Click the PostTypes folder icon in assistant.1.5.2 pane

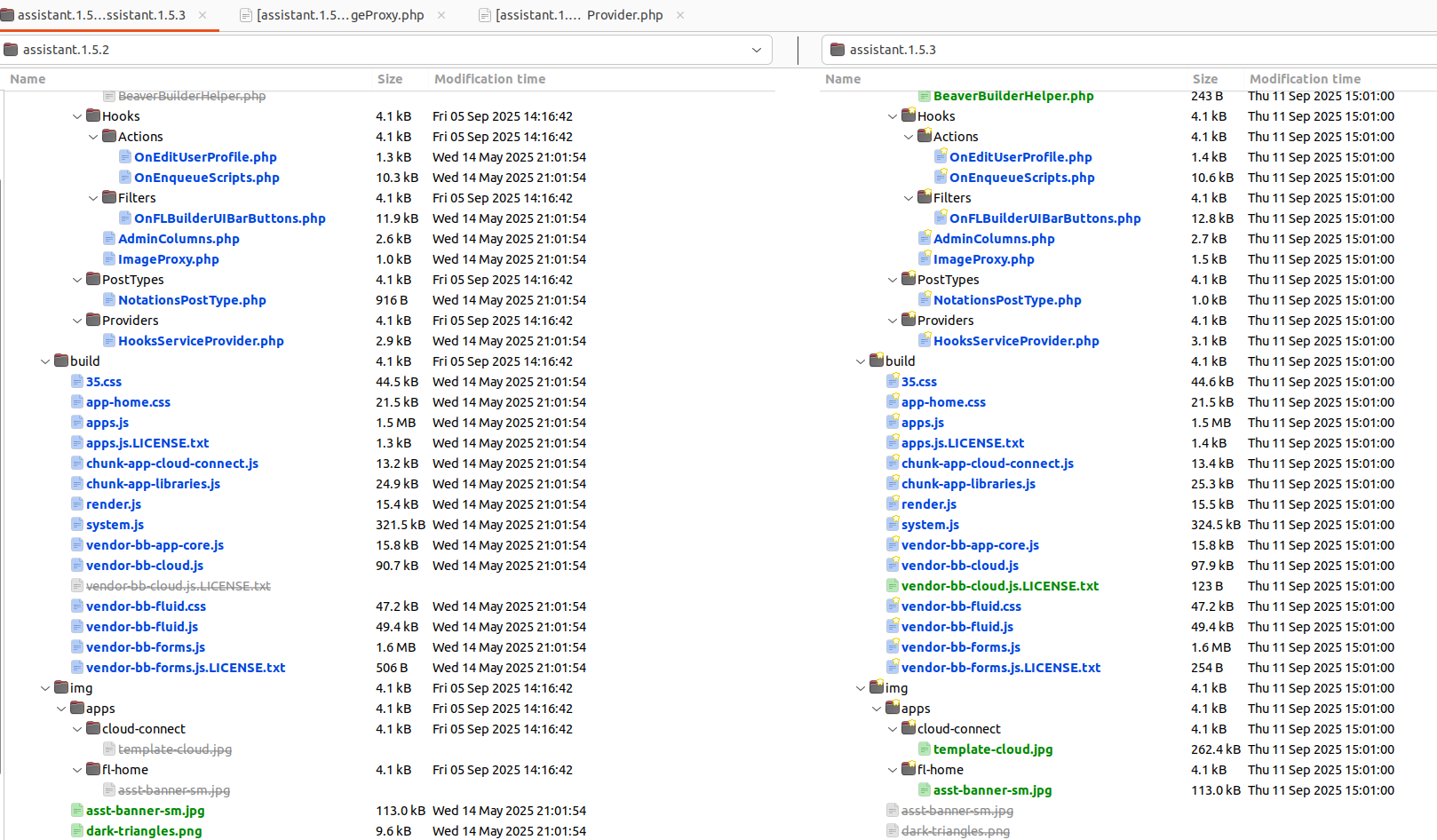coord(93,279)
